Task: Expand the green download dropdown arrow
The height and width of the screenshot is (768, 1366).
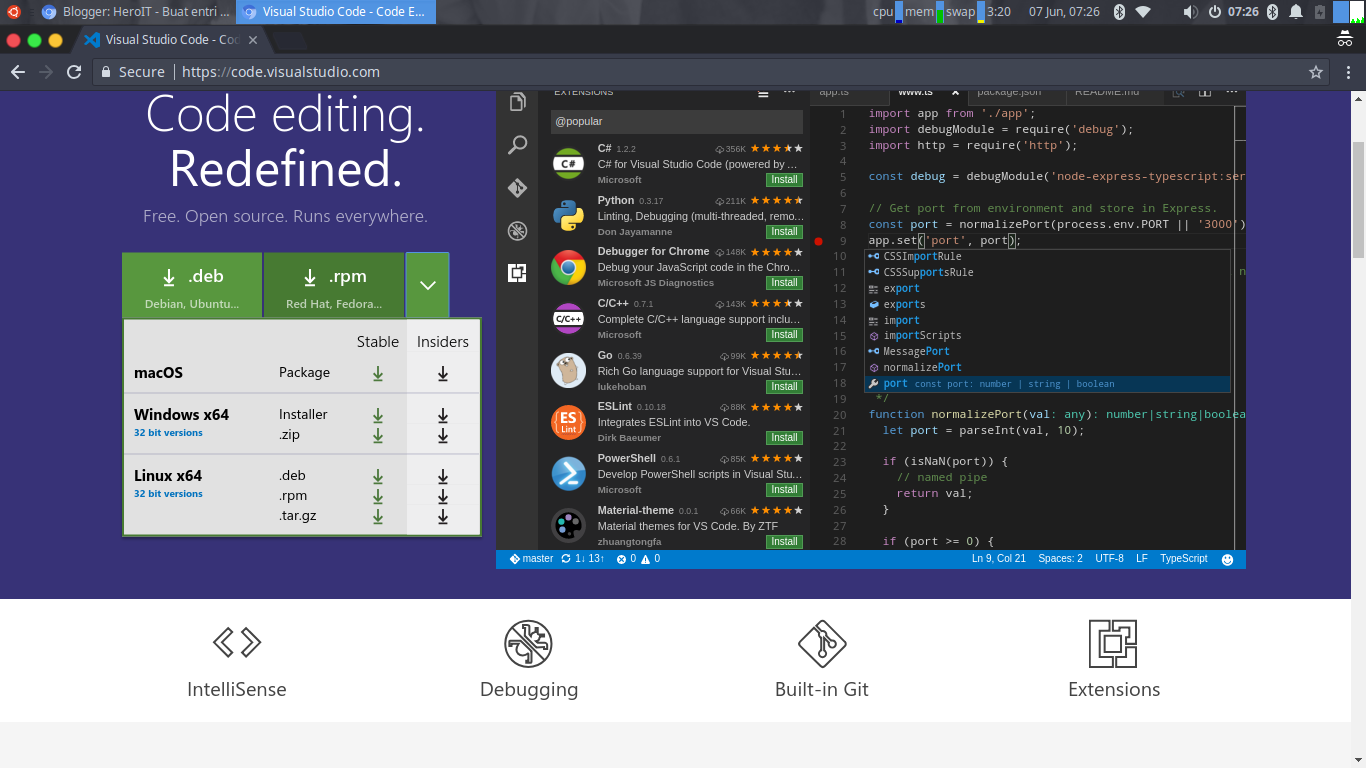Action: 427,284
